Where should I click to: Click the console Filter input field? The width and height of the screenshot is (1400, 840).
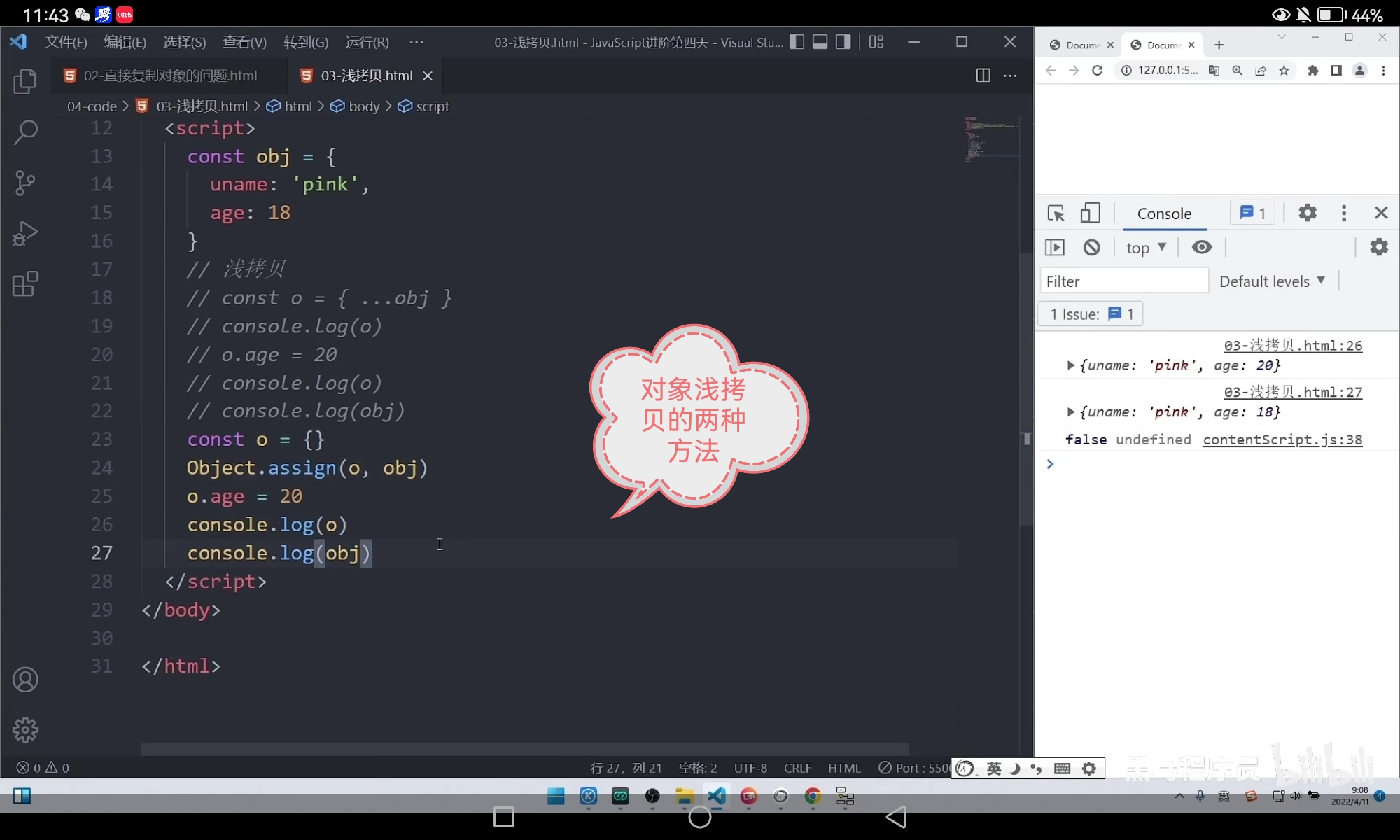click(x=1124, y=281)
